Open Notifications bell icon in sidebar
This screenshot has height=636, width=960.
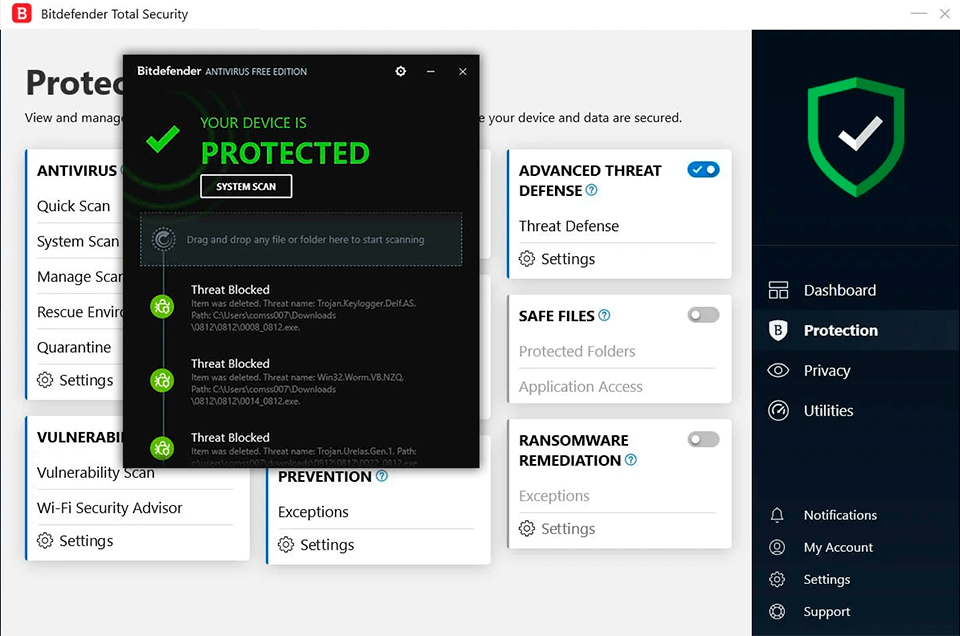click(x=777, y=515)
